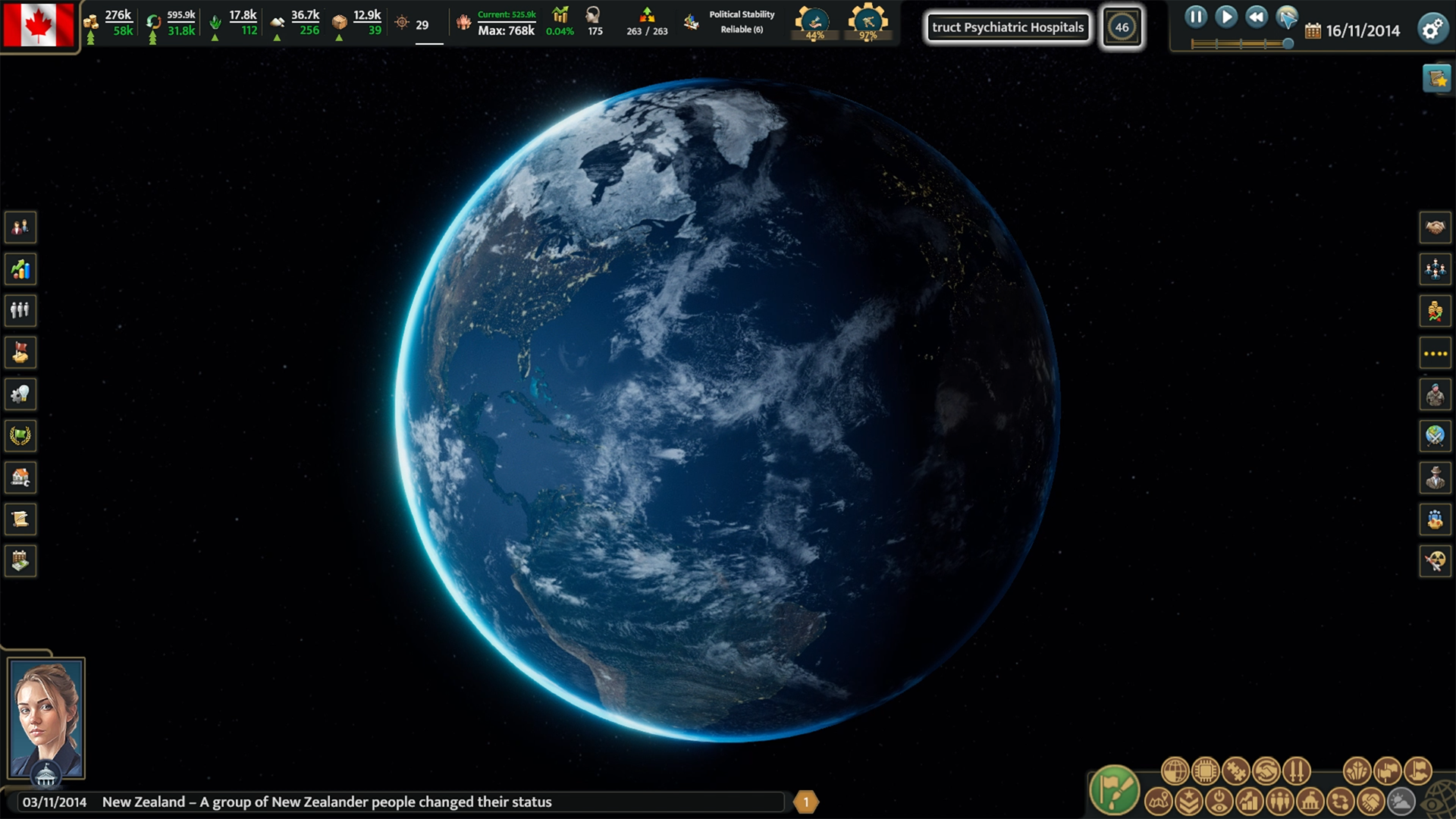
Task: Open diplomacy via the handshake icon on the right
Action: click(x=1434, y=227)
